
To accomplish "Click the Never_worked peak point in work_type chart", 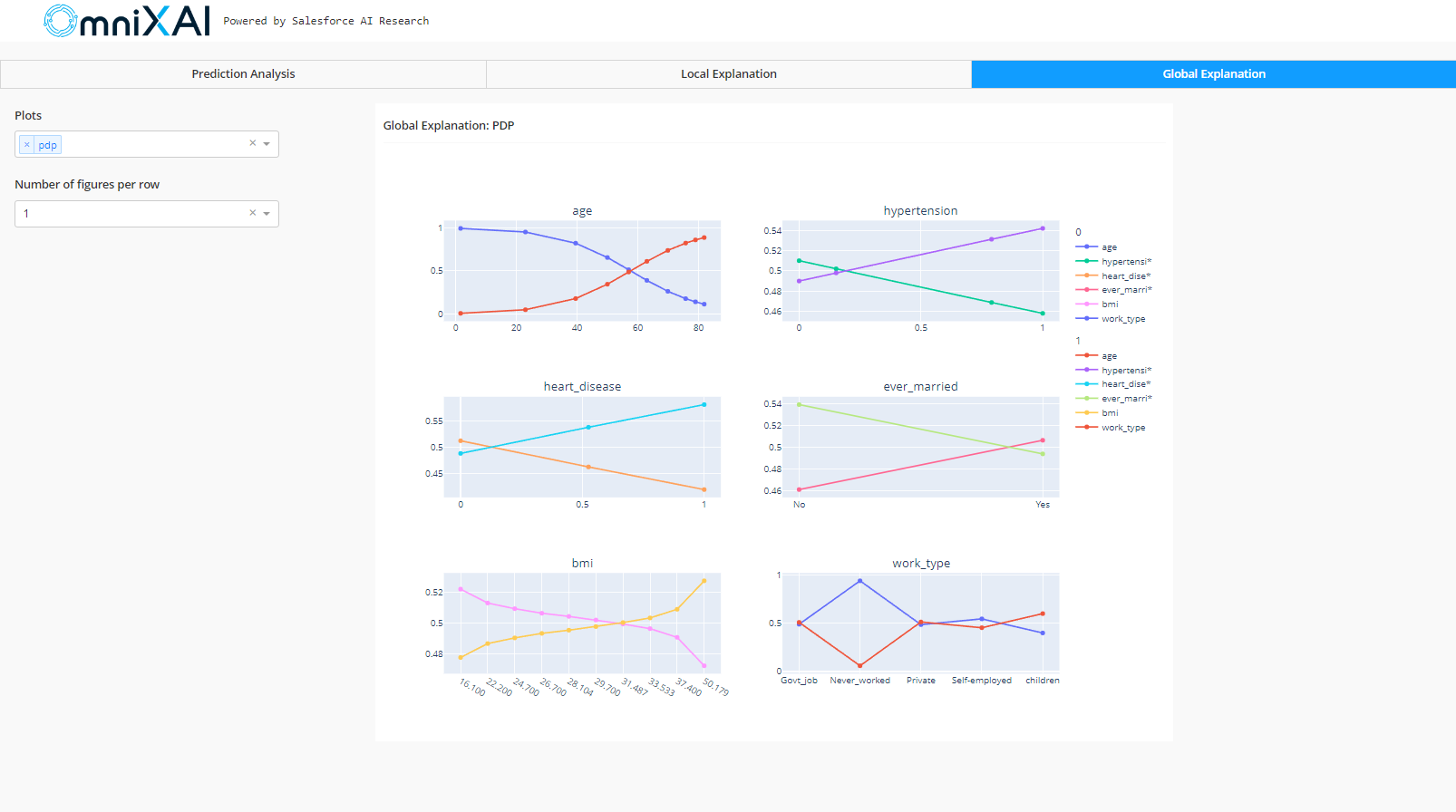I will click(859, 581).
